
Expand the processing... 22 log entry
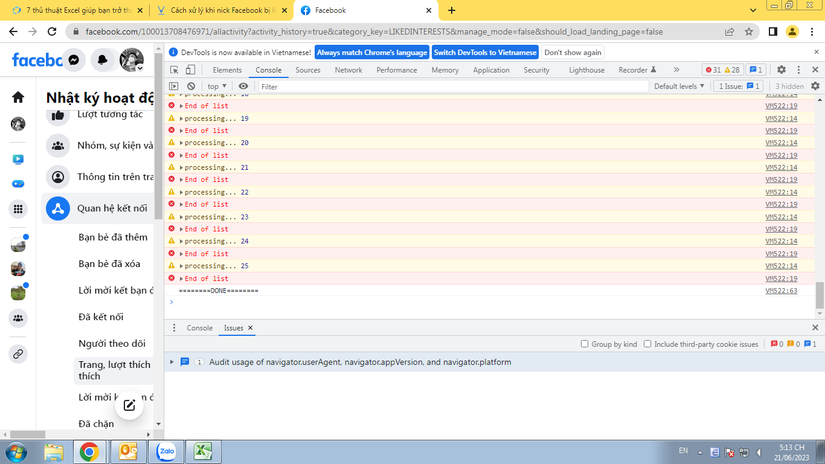(x=182, y=192)
